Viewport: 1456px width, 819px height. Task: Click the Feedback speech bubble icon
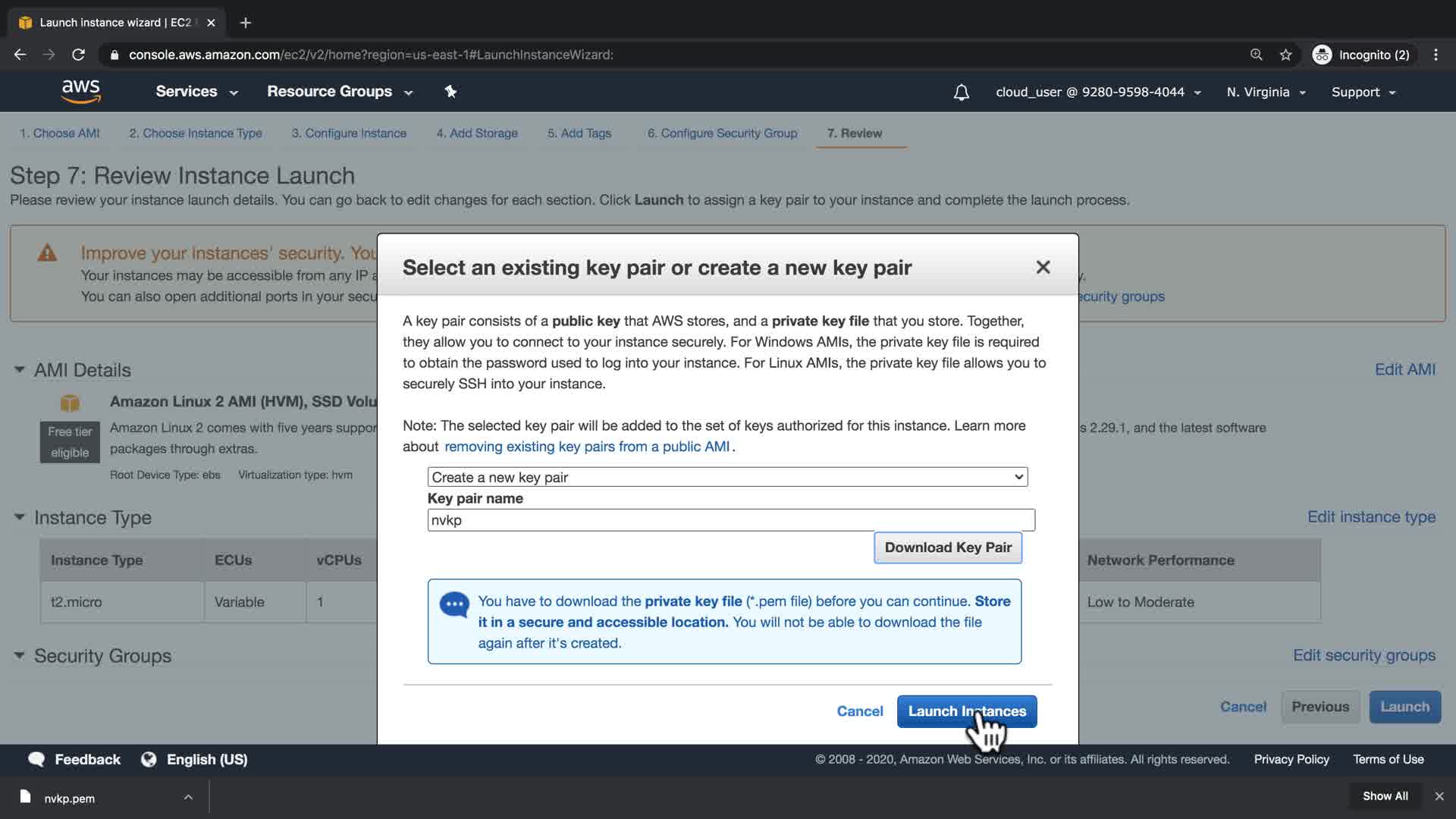(x=36, y=759)
